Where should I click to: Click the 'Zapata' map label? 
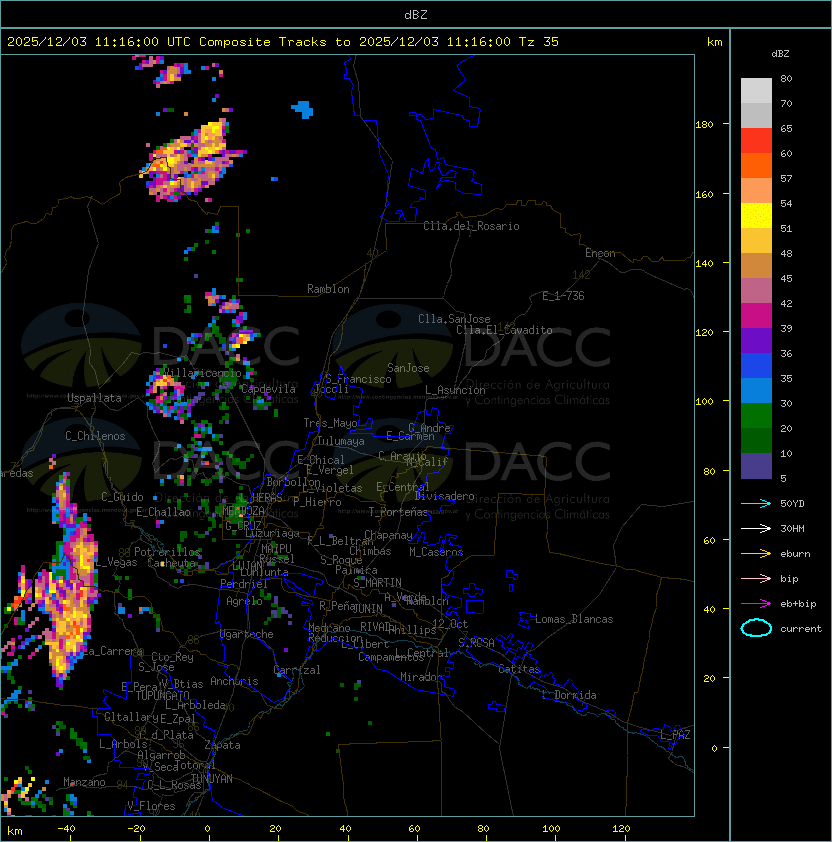tap(222, 745)
